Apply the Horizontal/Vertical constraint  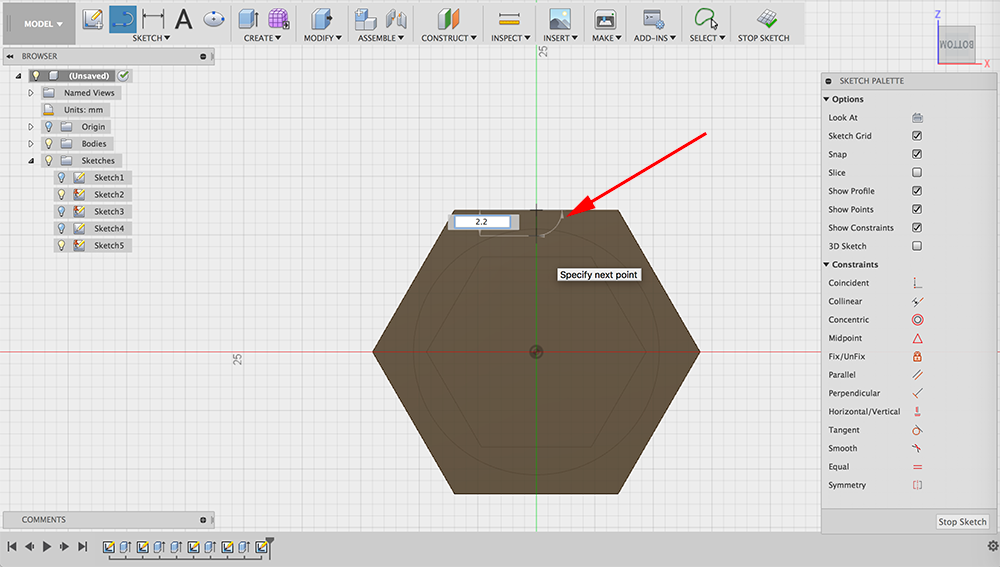917,411
